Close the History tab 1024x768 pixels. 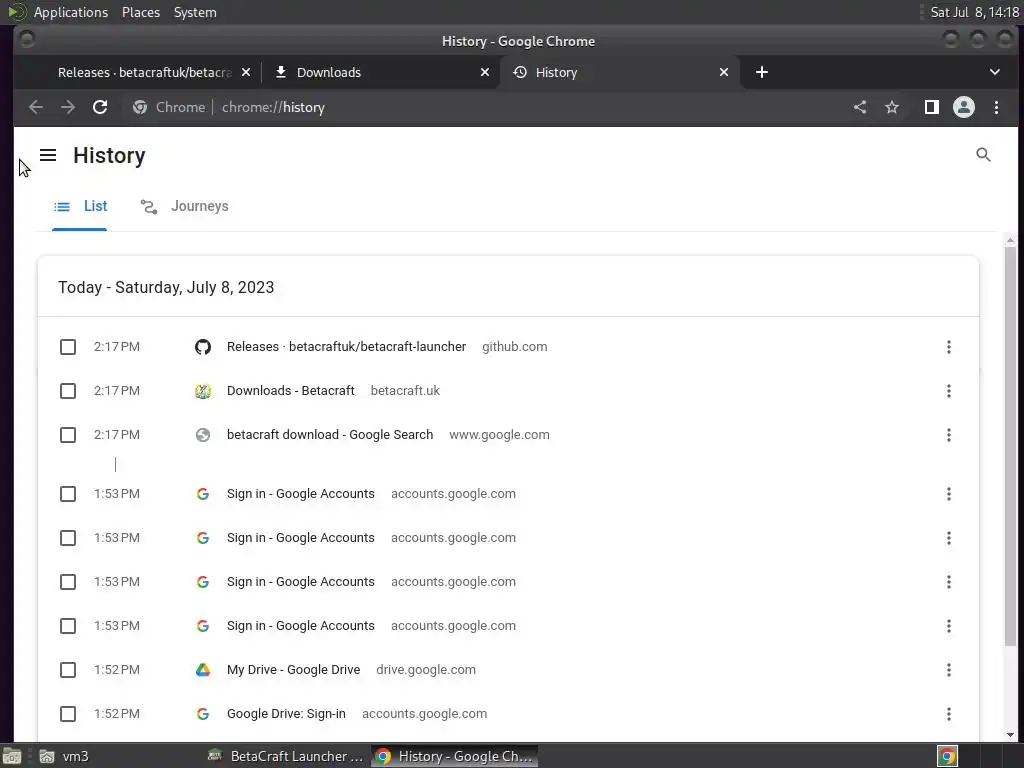click(724, 72)
